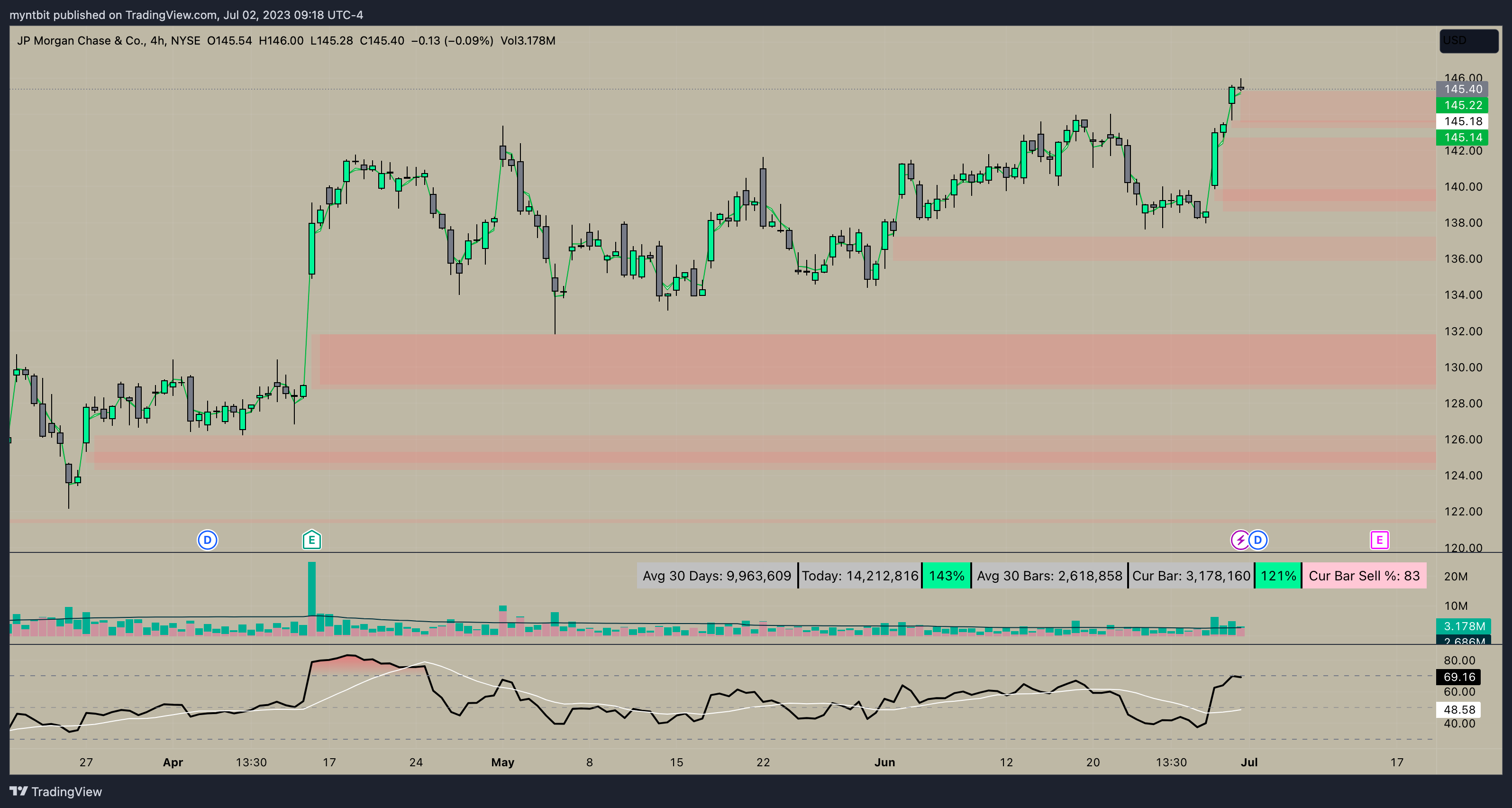Click the 3.178M volume axis label
This screenshot has width=1512, height=808.
[x=1464, y=626]
